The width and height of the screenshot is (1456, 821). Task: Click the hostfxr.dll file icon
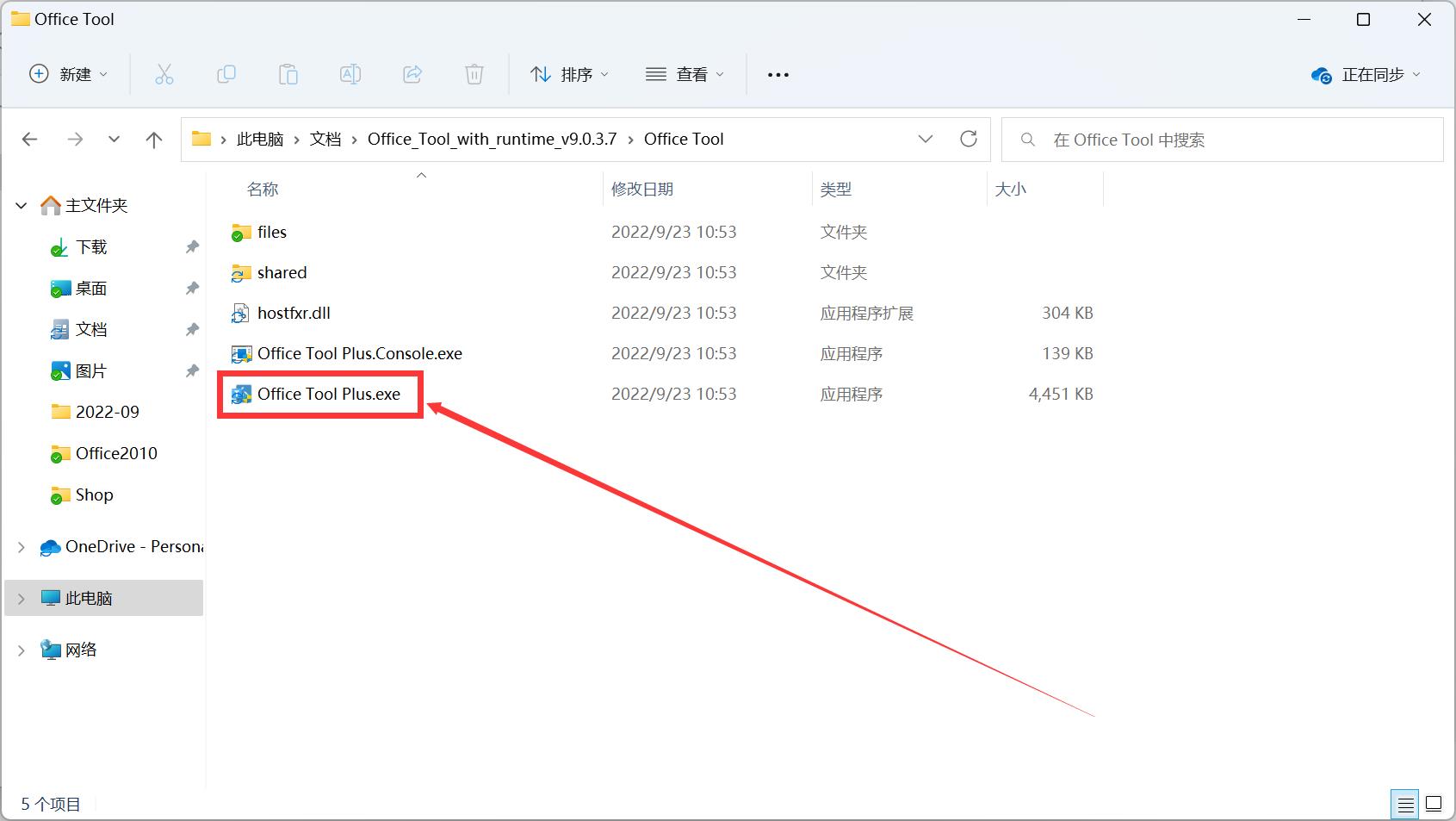[240, 314]
